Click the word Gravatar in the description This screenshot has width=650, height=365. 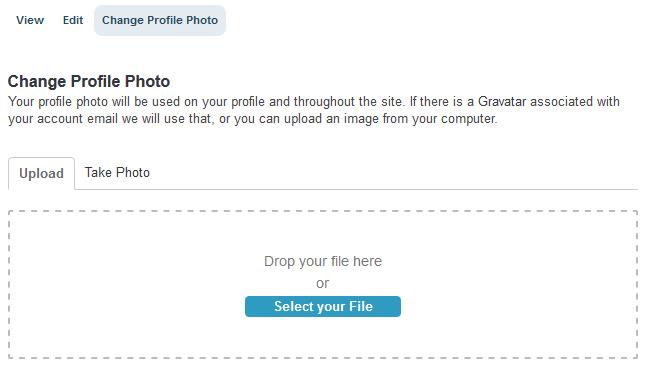pyautogui.click(x=502, y=102)
